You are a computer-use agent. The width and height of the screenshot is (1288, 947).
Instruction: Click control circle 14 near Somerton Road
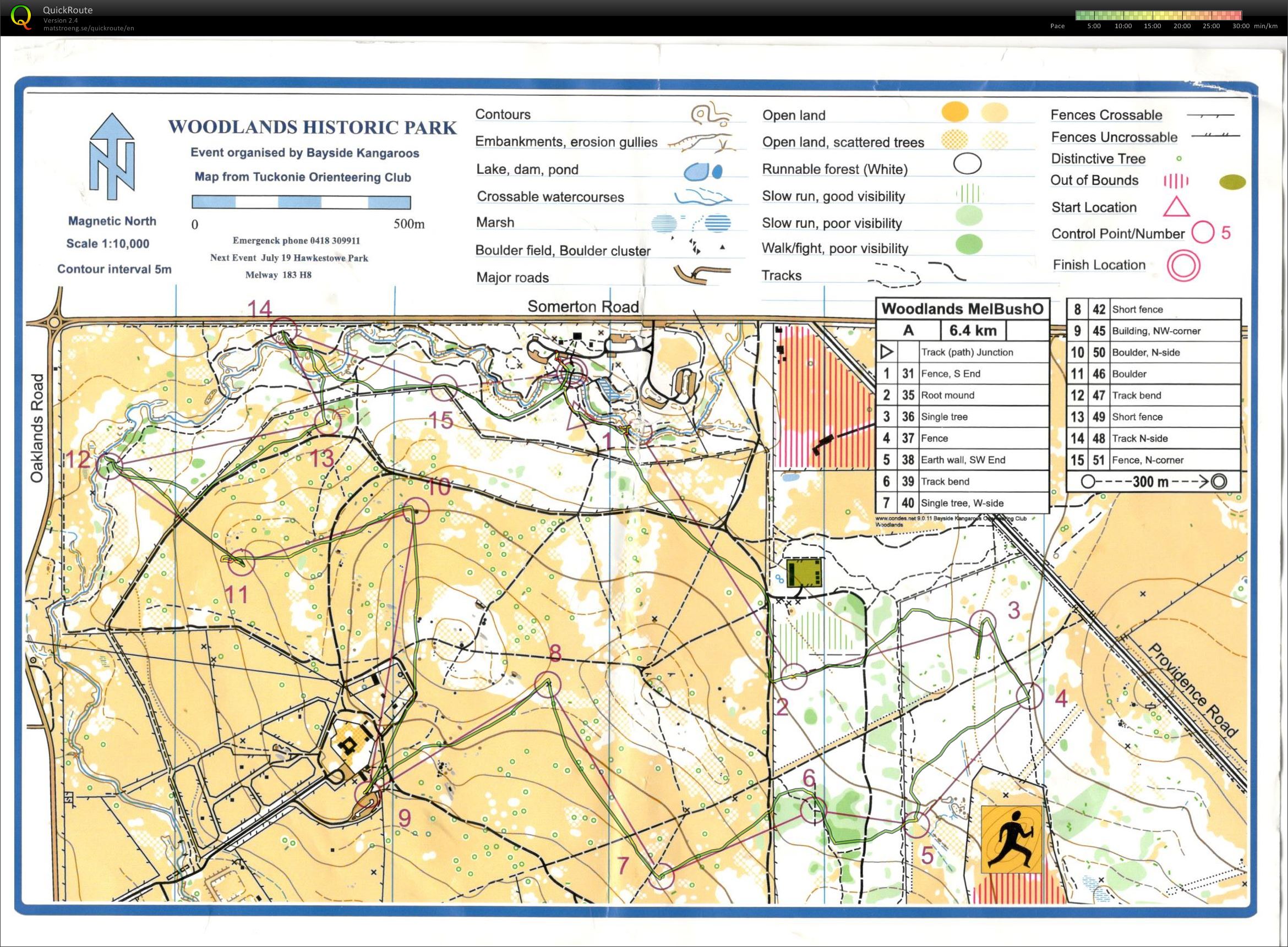[284, 331]
